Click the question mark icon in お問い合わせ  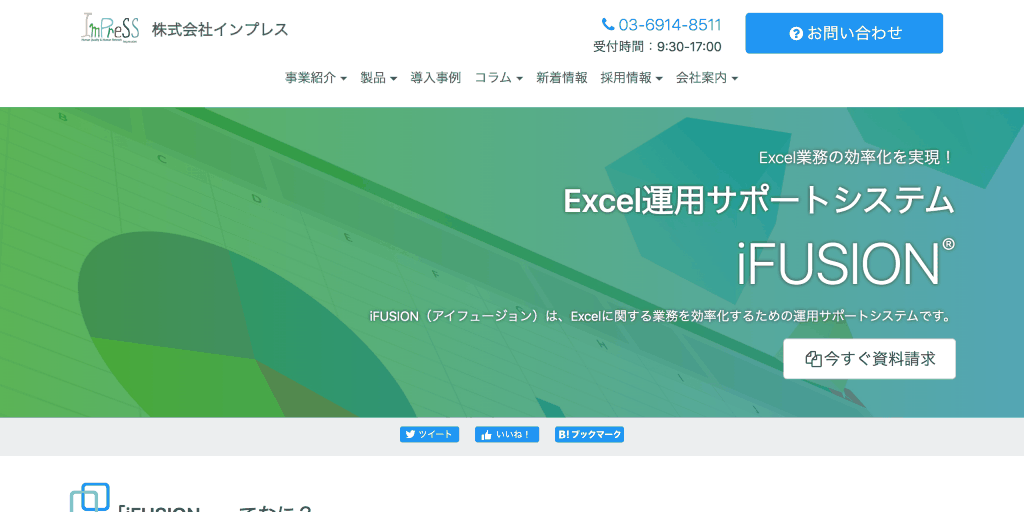pos(795,33)
